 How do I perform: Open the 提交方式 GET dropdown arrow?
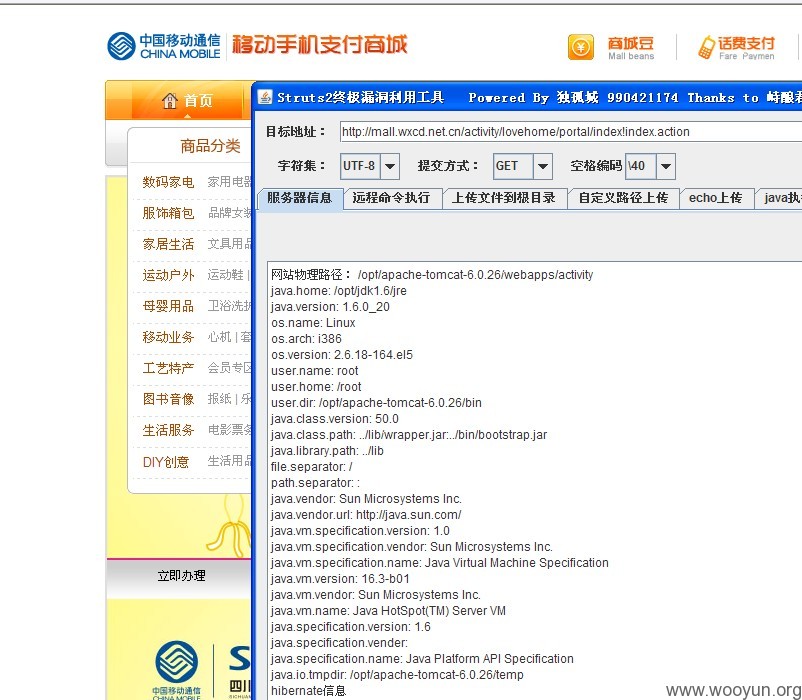543,166
